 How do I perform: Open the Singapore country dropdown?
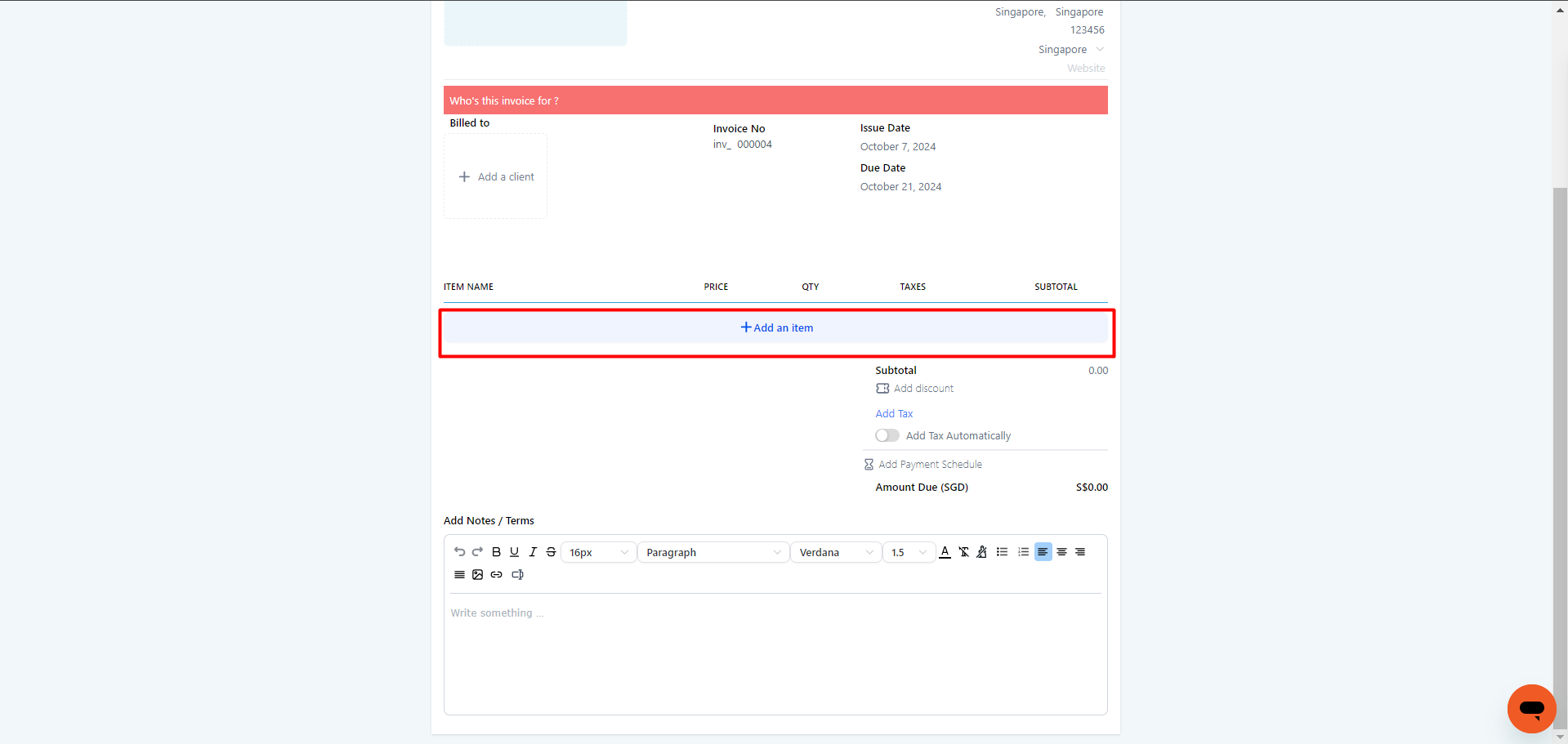pos(1070,50)
